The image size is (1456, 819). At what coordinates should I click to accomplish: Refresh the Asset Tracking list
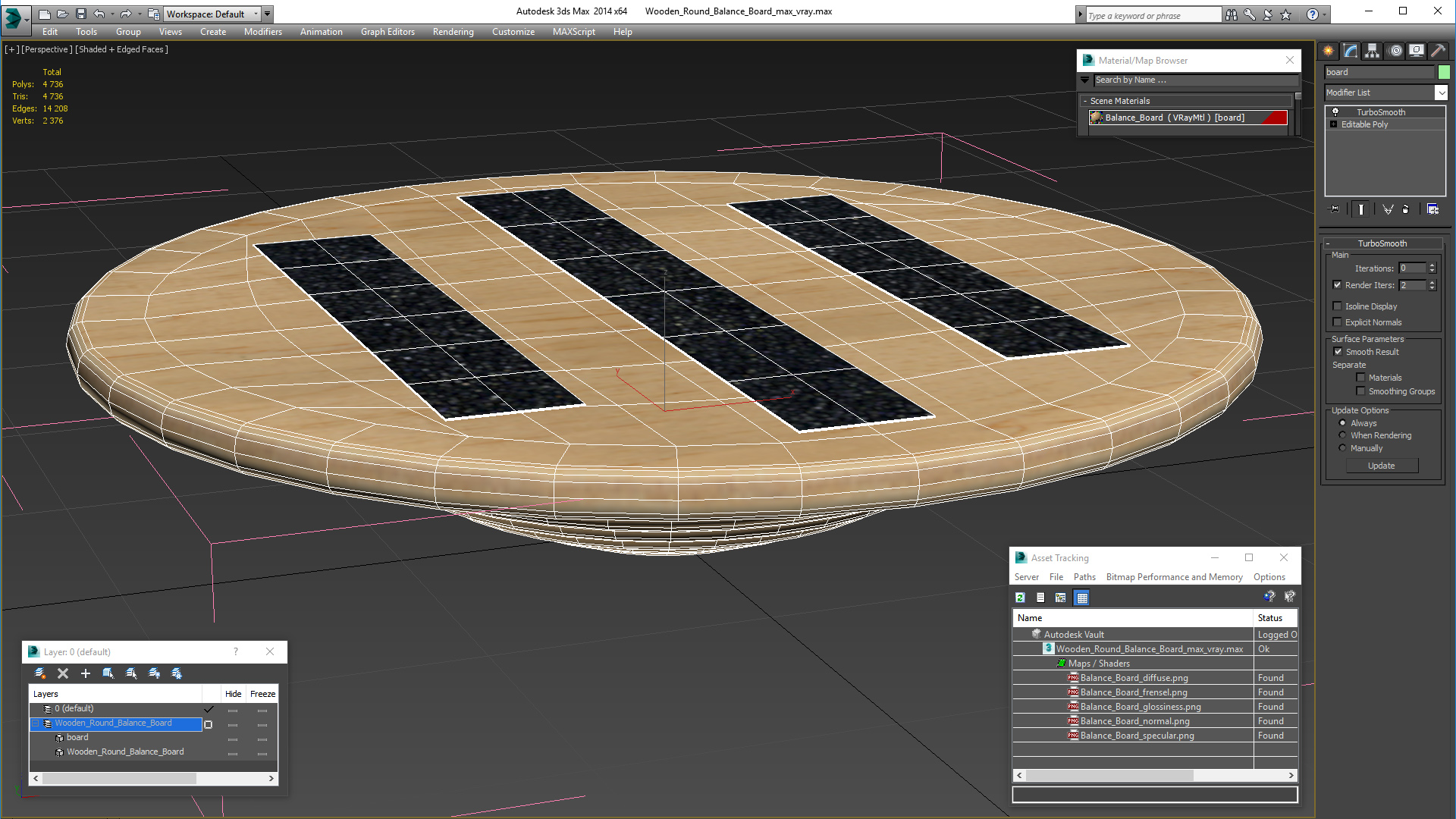point(1021,598)
